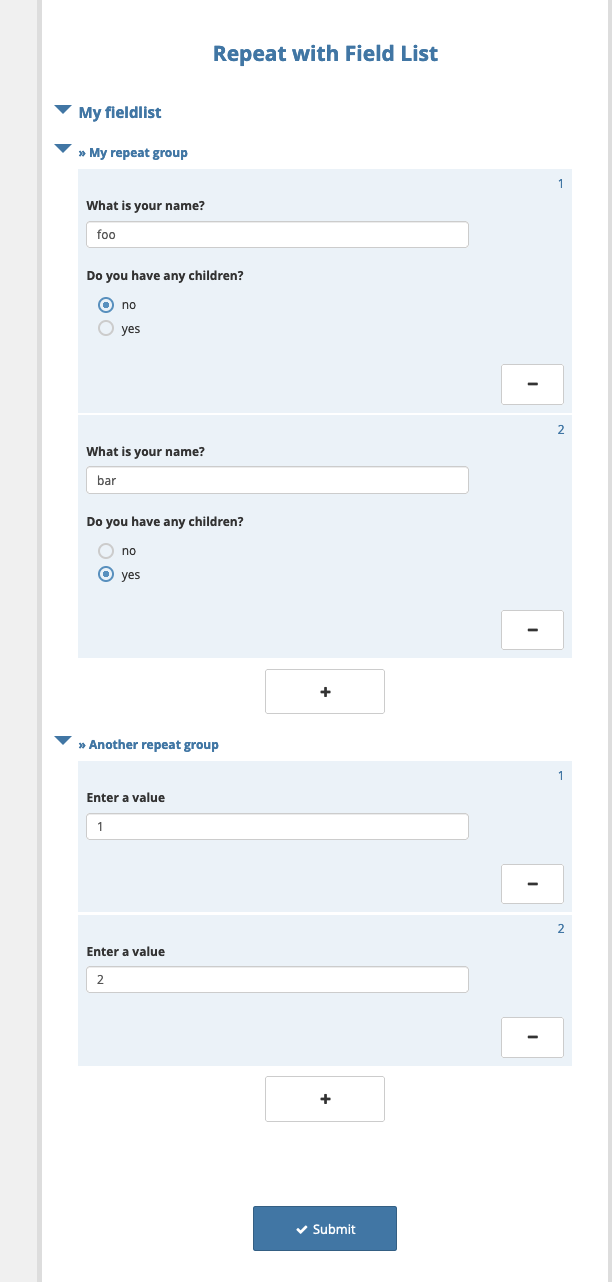Viewport: 612px width, 1282px height.
Task: Collapse the 'My repeat group' triangle
Action: coord(63,149)
